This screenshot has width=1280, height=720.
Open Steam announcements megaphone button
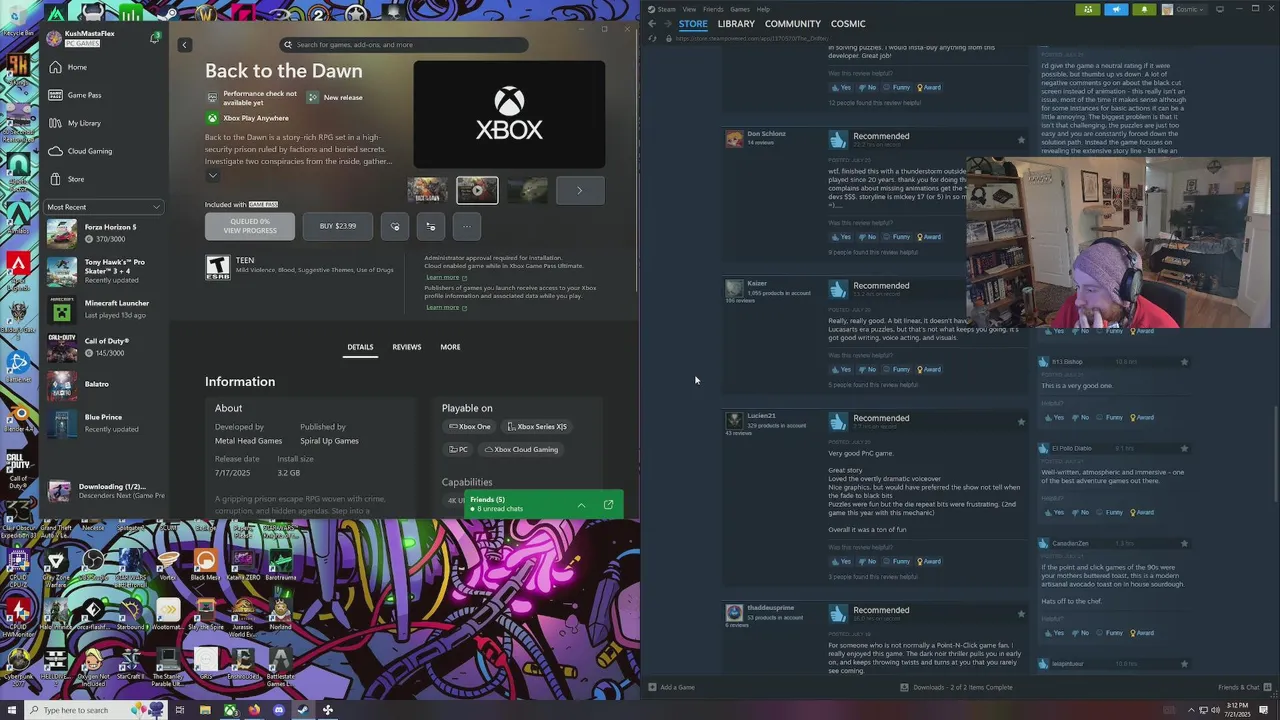pos(1116,9)
